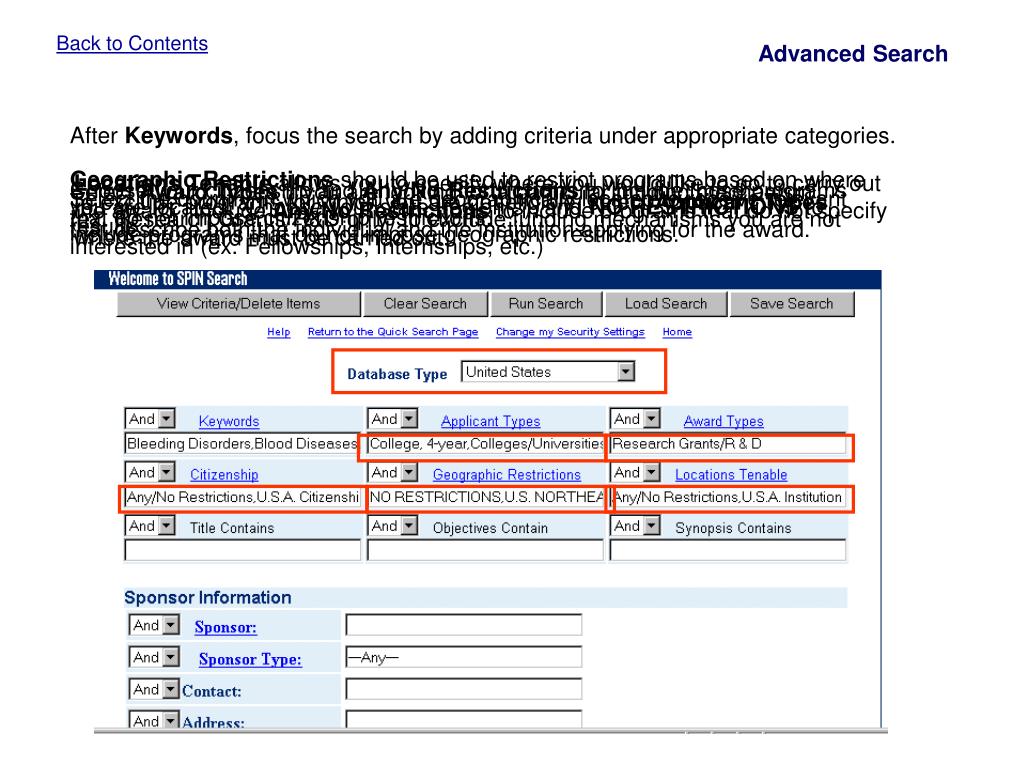
Task: Open the Keywords link
Action: pyautogui.click(x=229, y=421)
